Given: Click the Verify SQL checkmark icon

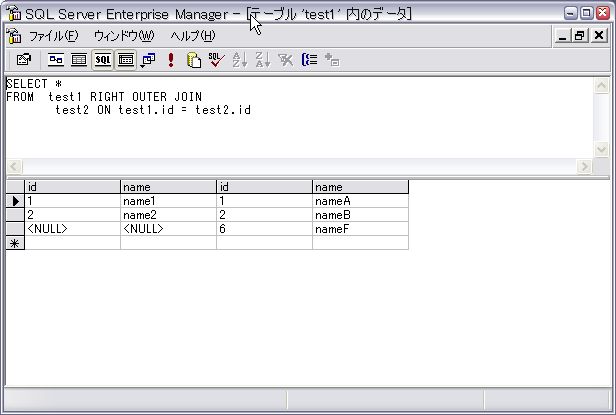Looking at the screenshot, I should [216, 60].
